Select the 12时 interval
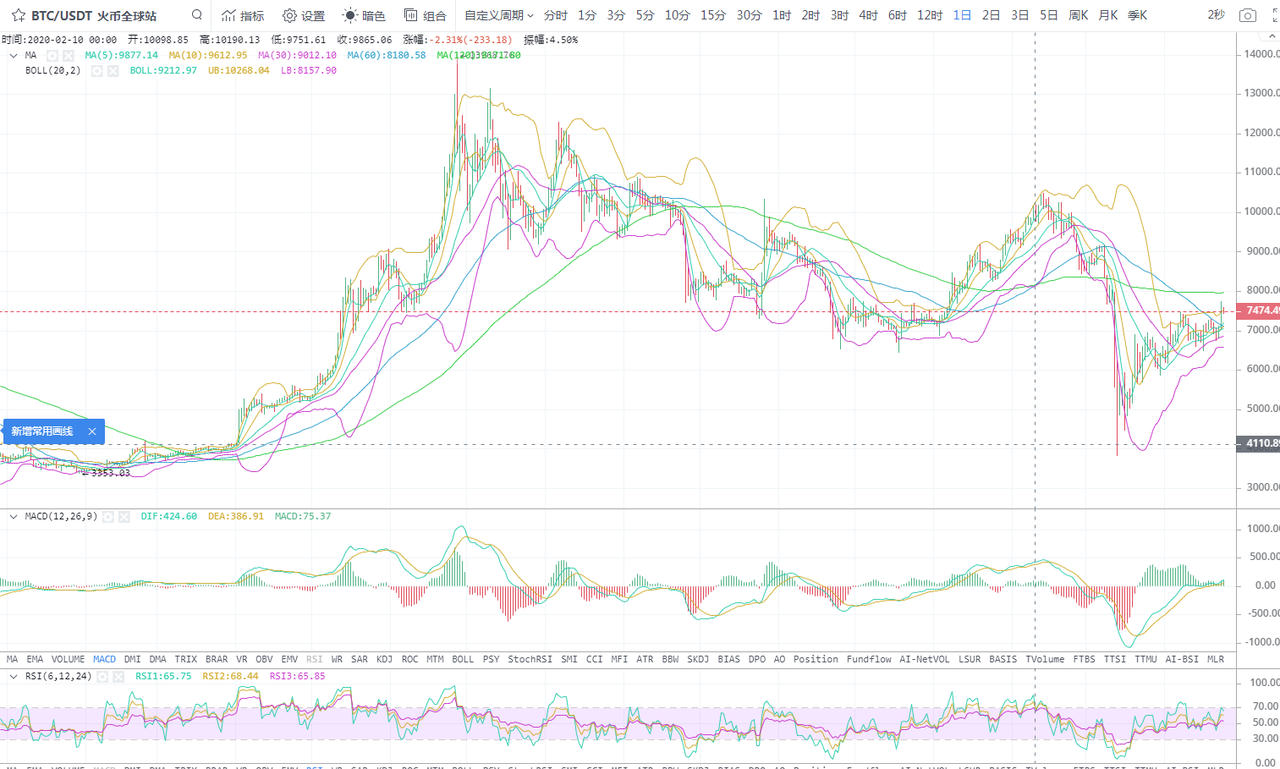The height and width of the screenshot is (769, 1280). [x=930, y=16]
